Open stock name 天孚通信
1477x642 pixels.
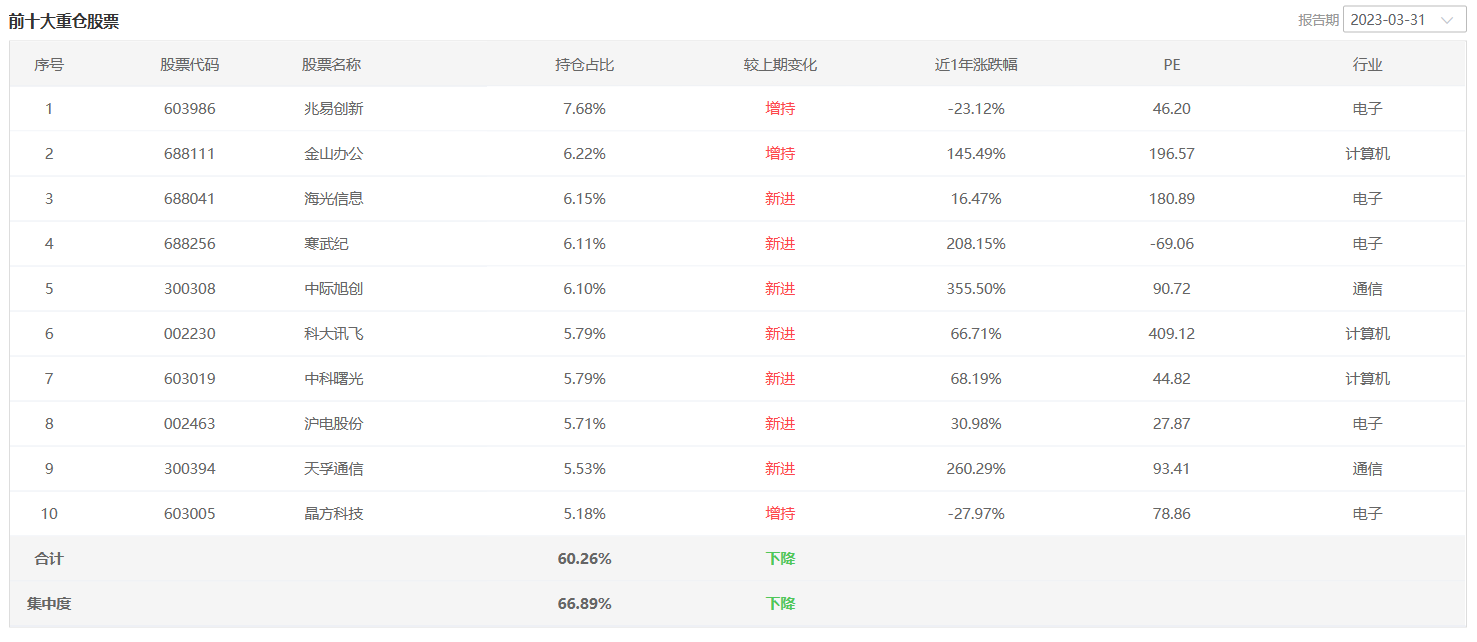[x=333, y=469]
